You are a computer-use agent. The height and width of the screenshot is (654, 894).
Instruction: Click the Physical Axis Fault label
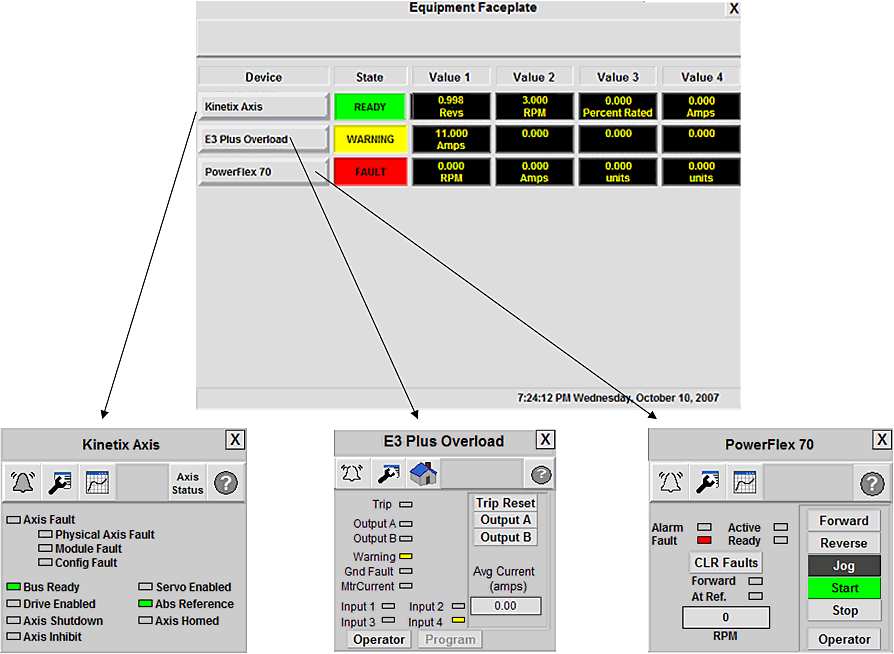(105, 534)
